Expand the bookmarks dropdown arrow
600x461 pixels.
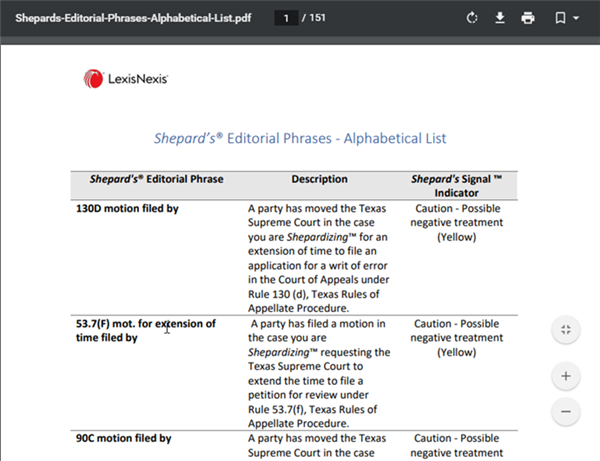576,18
